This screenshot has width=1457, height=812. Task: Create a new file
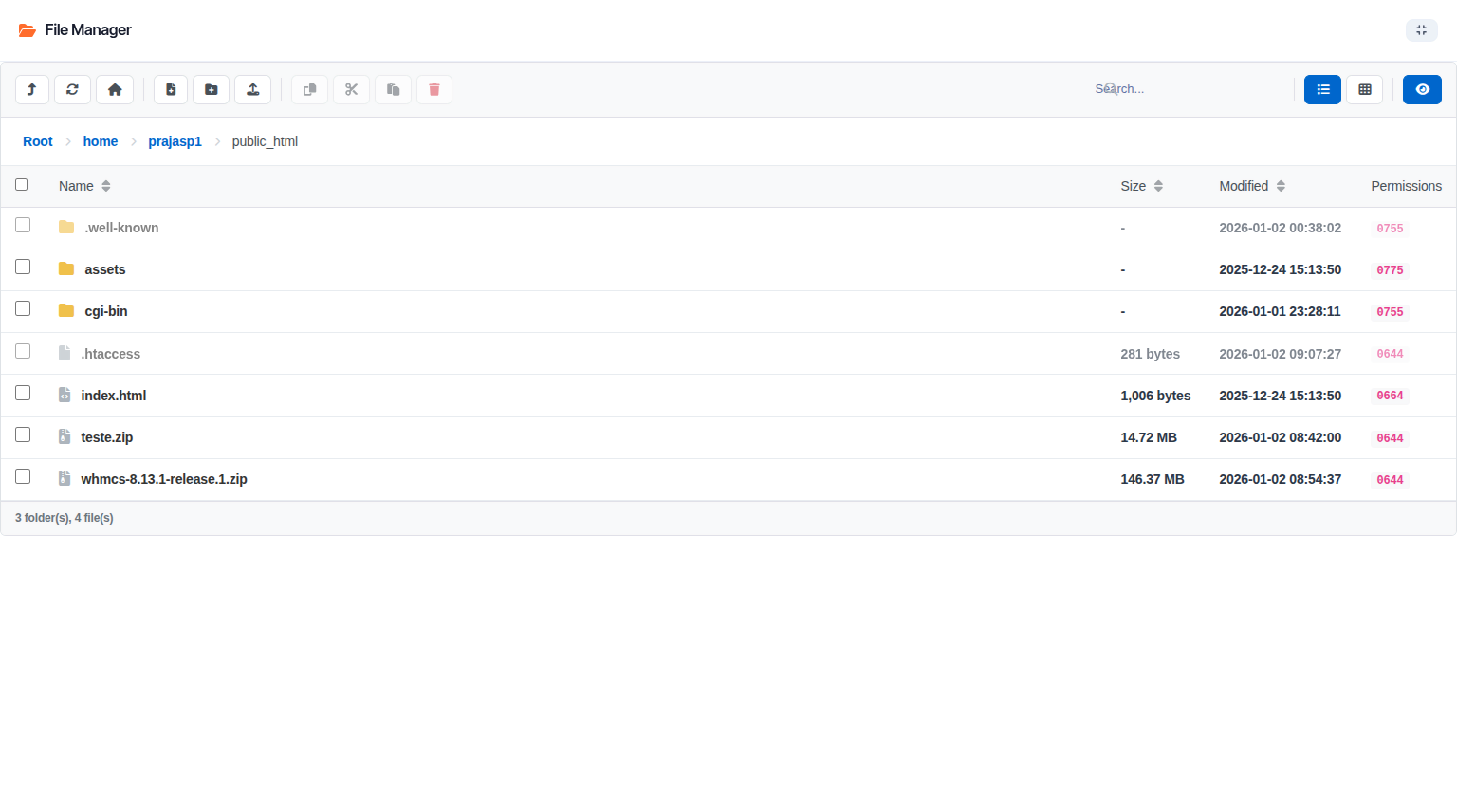point(171,89)
